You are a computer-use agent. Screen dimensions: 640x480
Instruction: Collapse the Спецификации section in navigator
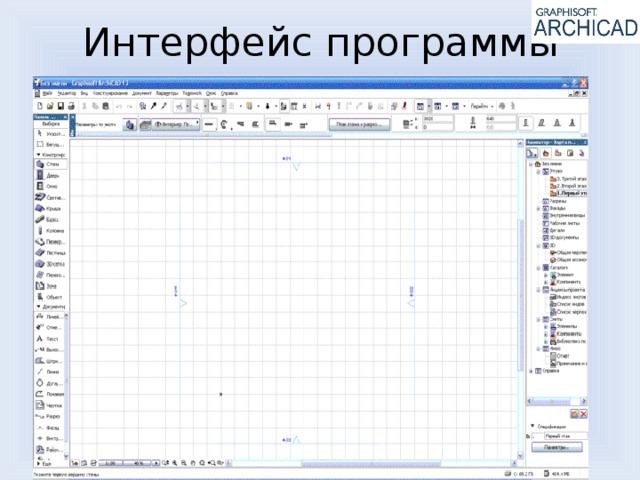point(532,426)
